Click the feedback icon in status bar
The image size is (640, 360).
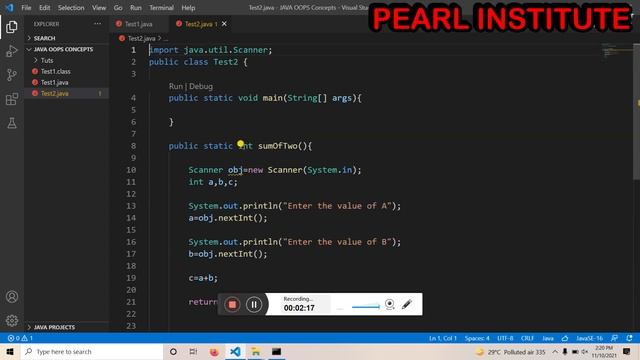click(x=614, y=338)
